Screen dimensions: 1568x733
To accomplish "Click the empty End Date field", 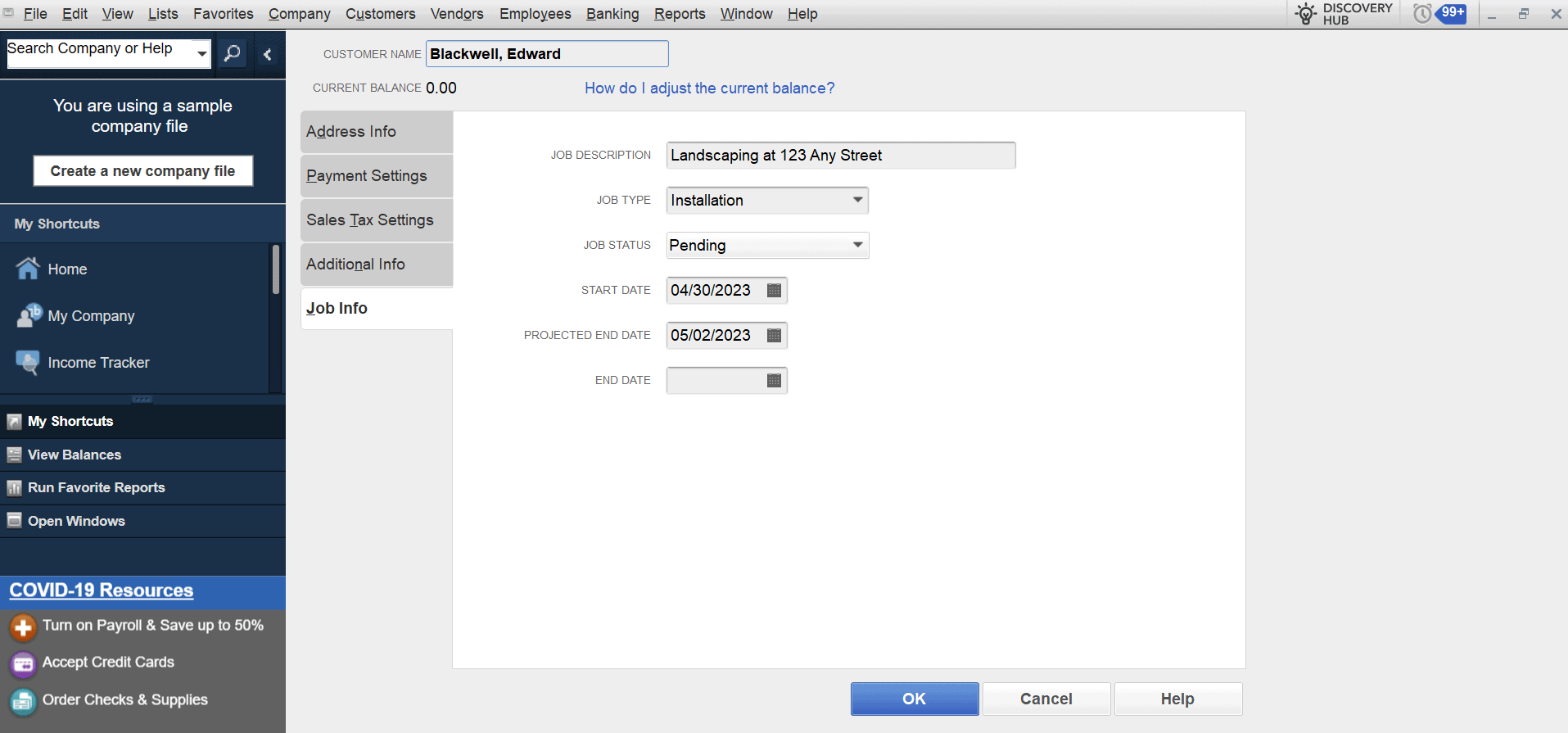I will [715, 380].
